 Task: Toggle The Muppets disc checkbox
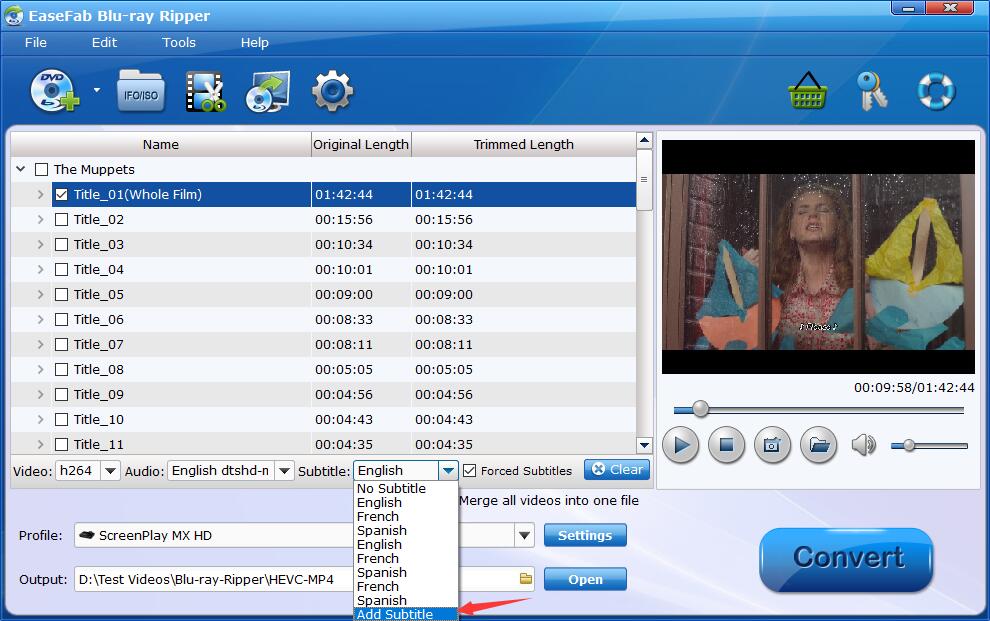42,169
